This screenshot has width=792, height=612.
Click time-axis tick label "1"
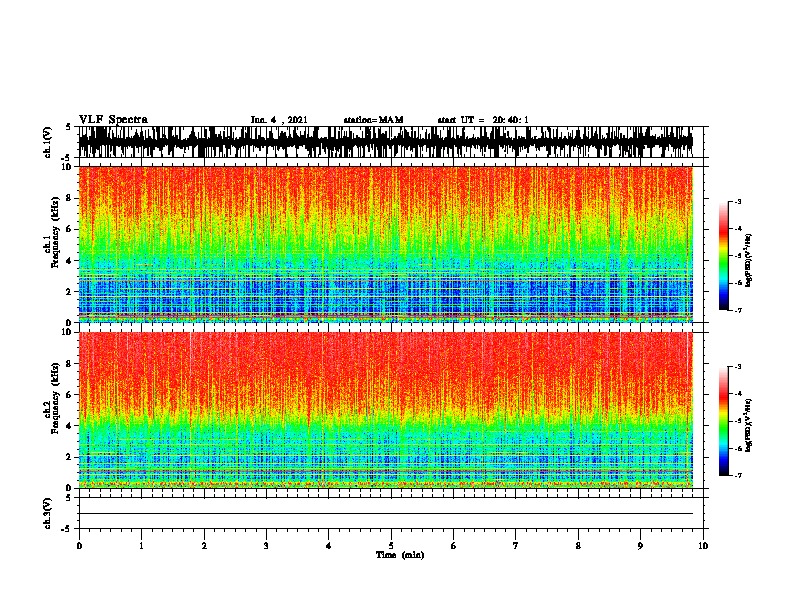[x=141, y=546]
